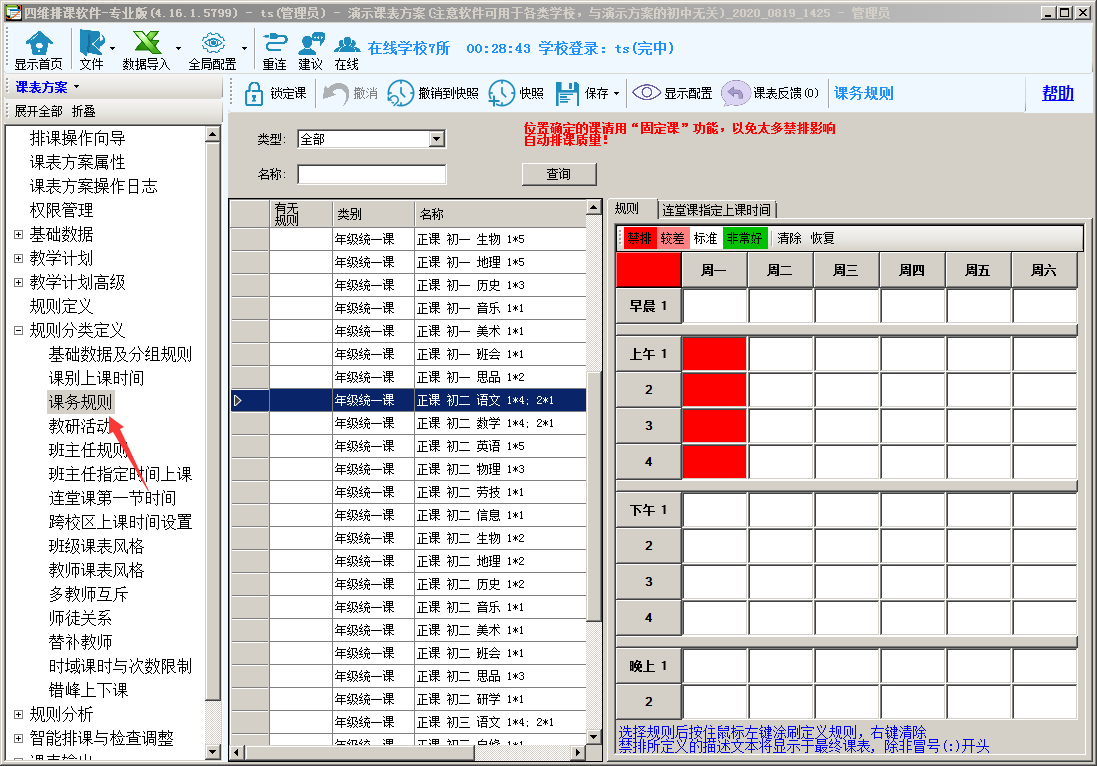Click the 全局配置 eye settings icon
The image size is (1097, 766).
212,44
